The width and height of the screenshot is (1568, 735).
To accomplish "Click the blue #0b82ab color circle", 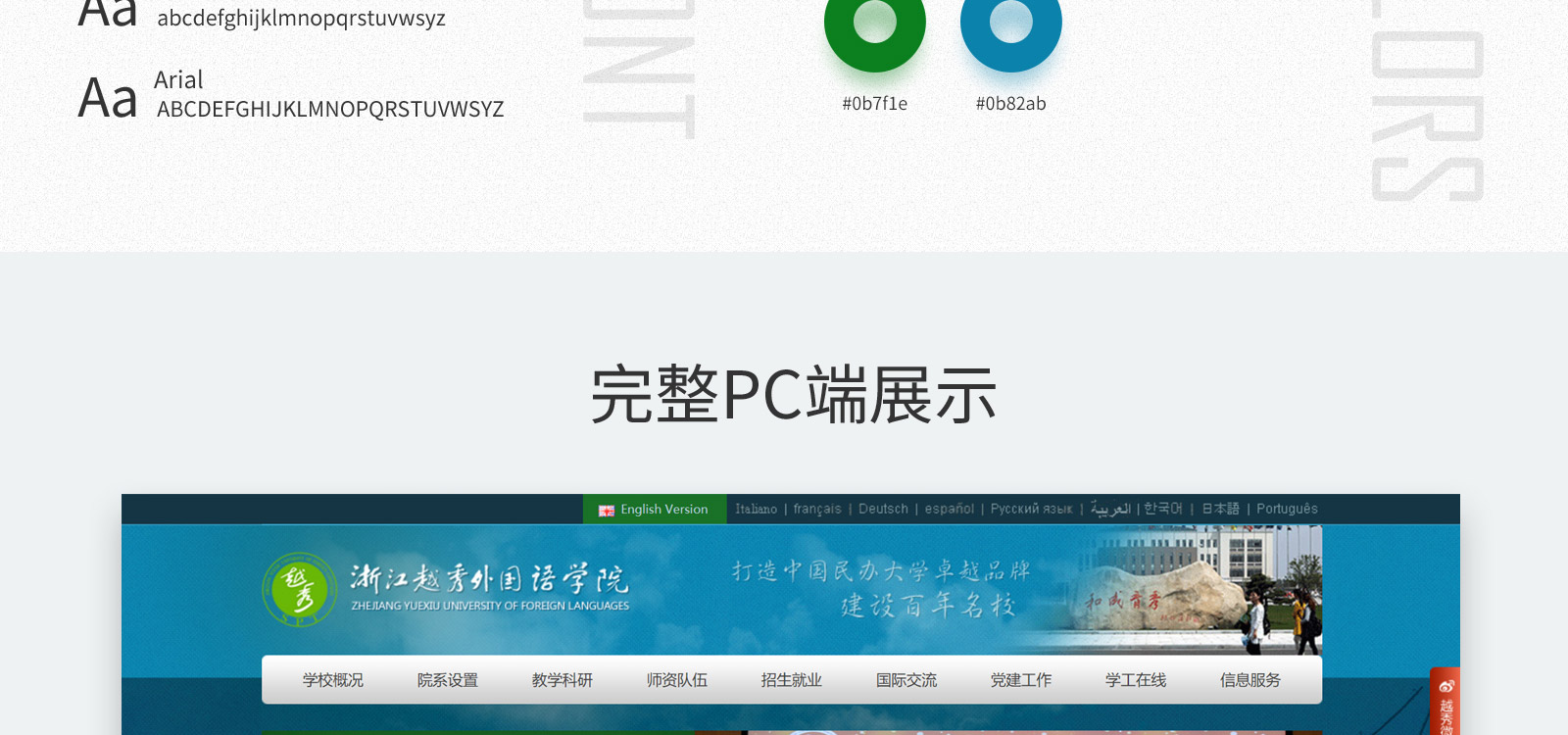I will point(1010,24).
